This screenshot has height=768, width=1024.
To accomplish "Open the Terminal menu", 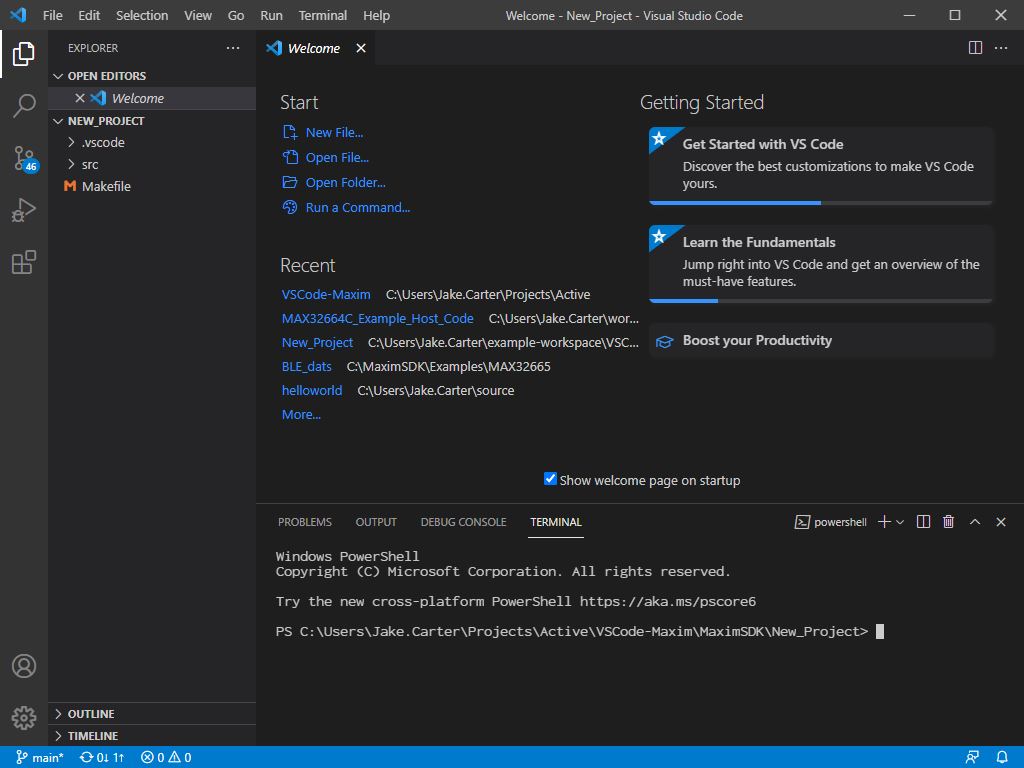I will click(323, 15).
